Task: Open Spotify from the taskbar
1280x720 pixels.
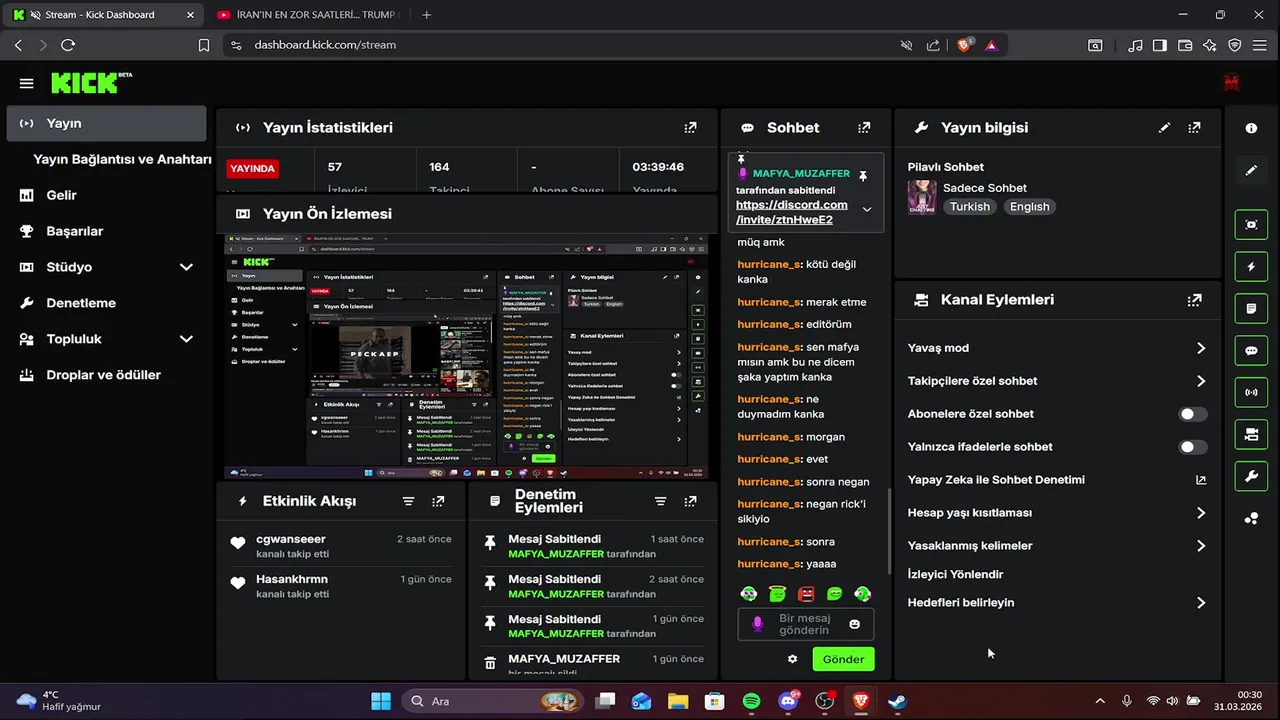Action: click(751, 701)
